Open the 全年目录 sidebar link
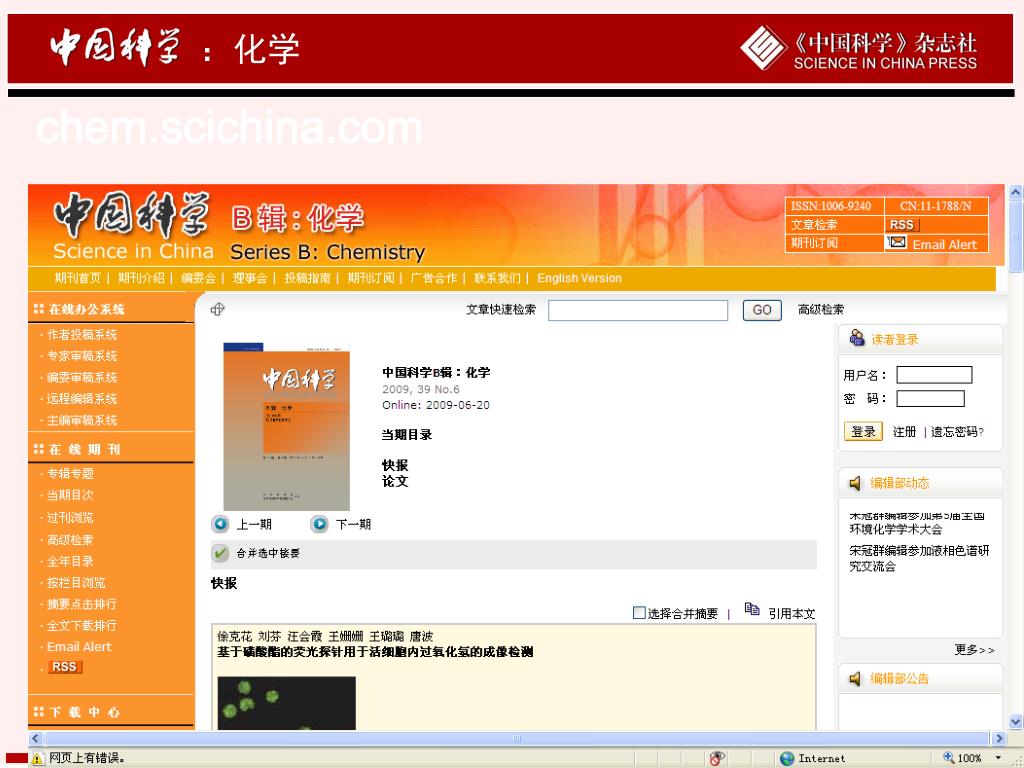This screenshot has height=768, width=1024. (x=70, y=561)
